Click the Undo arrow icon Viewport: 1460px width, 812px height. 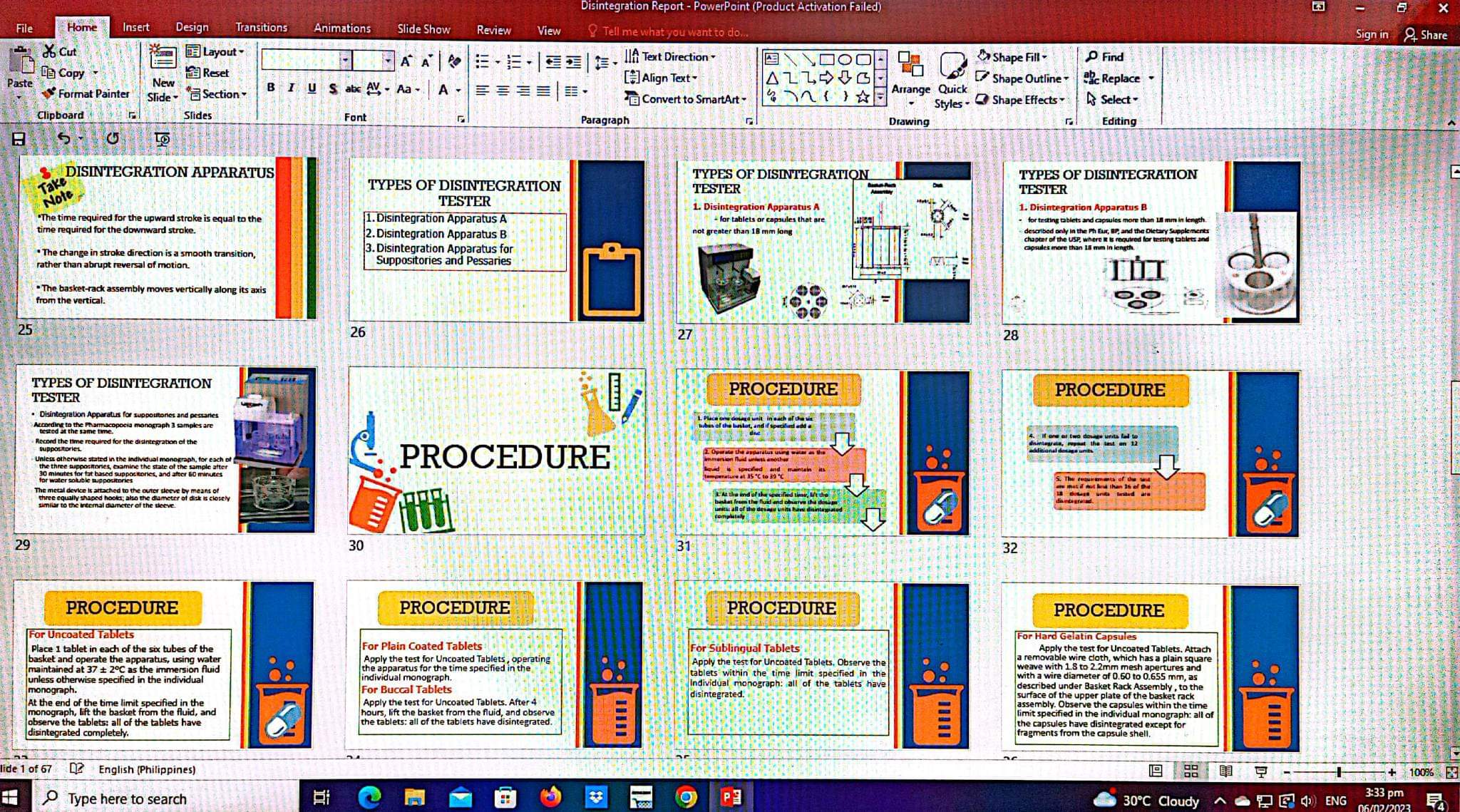pos(64,138)
